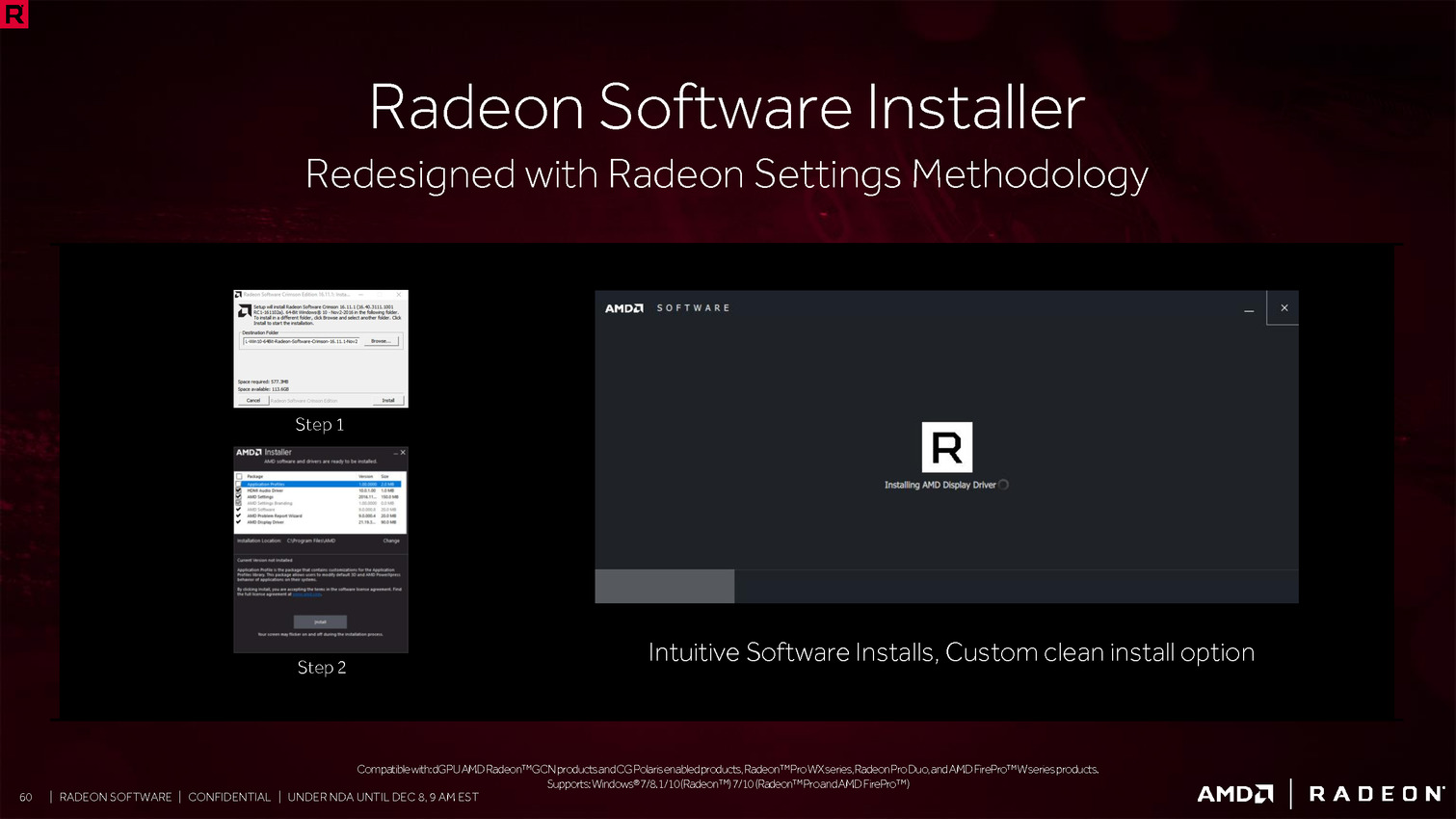Close the Step 2 AMD Installer window
Image resolution: width=1456 pixels, height=819 pixels.
pos(403,452)
